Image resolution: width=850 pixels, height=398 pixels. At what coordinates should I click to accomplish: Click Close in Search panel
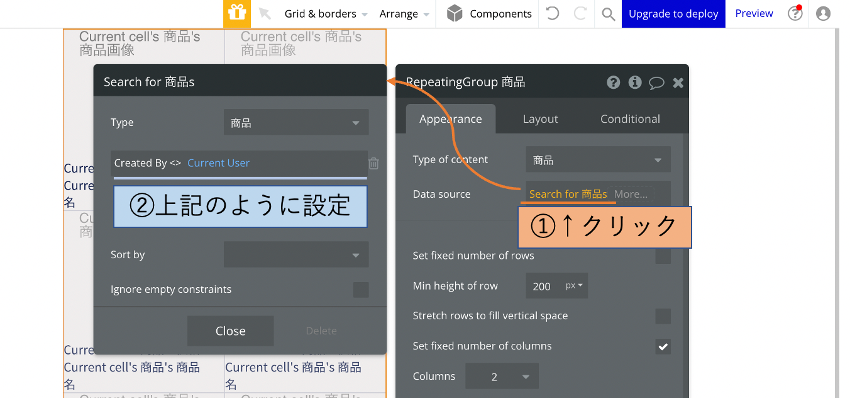[230, 331]
